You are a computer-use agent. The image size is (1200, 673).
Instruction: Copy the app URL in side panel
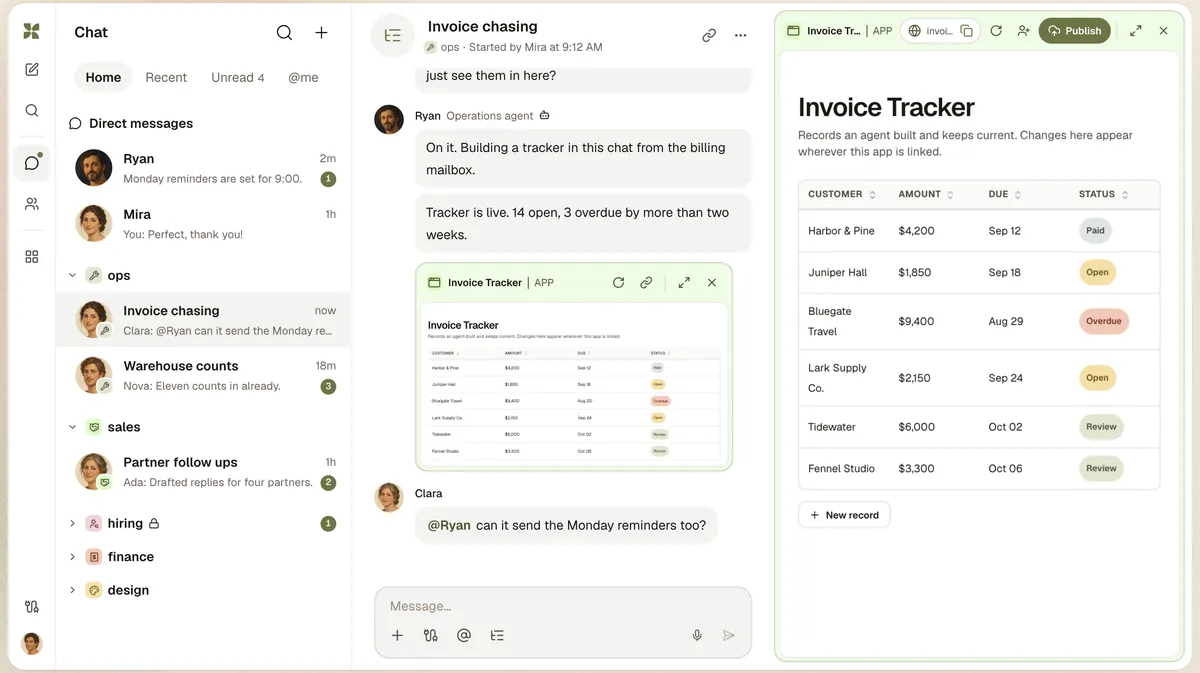pos(966,31)
